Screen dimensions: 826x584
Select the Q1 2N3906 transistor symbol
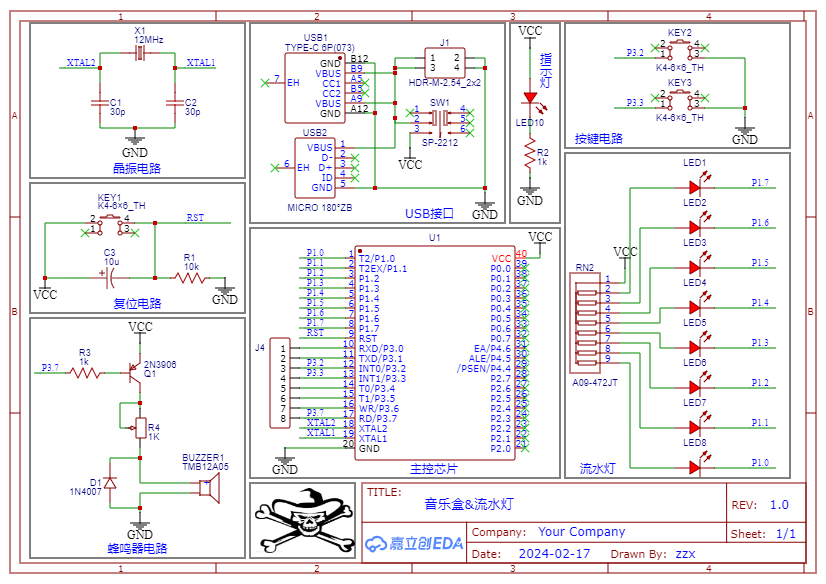[135, 372]
